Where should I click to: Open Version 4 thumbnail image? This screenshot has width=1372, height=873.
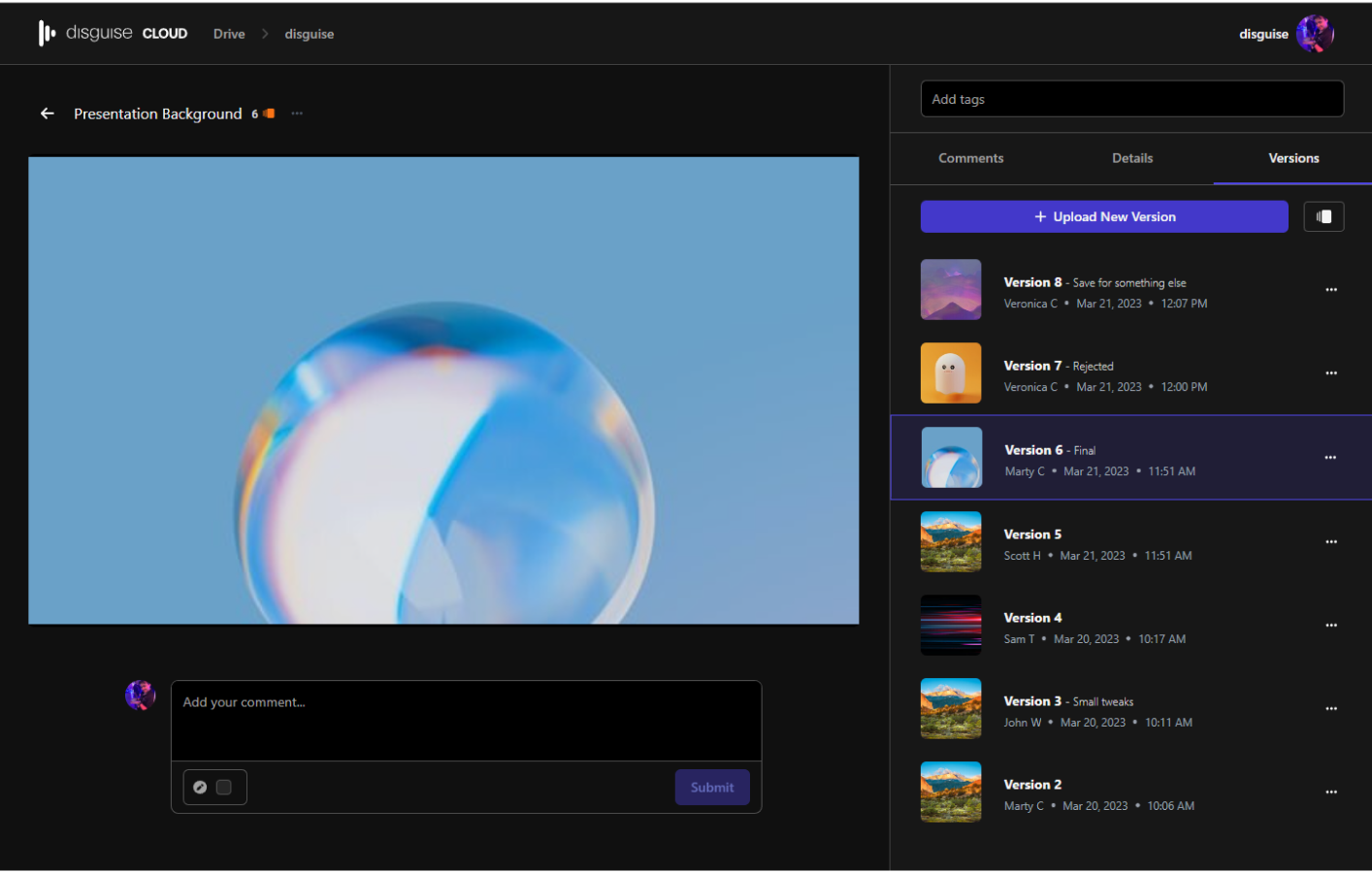[x=951, y=625]
